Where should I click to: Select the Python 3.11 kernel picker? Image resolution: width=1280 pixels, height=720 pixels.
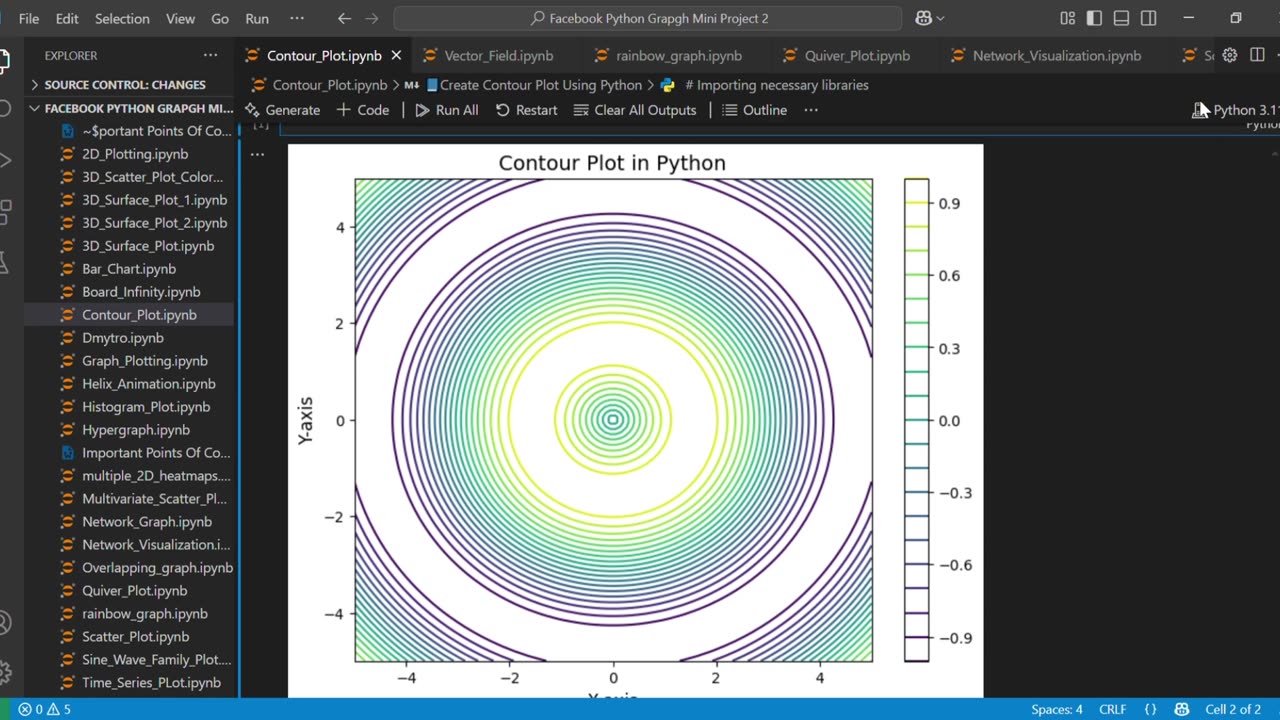[x=1235, y=110]
